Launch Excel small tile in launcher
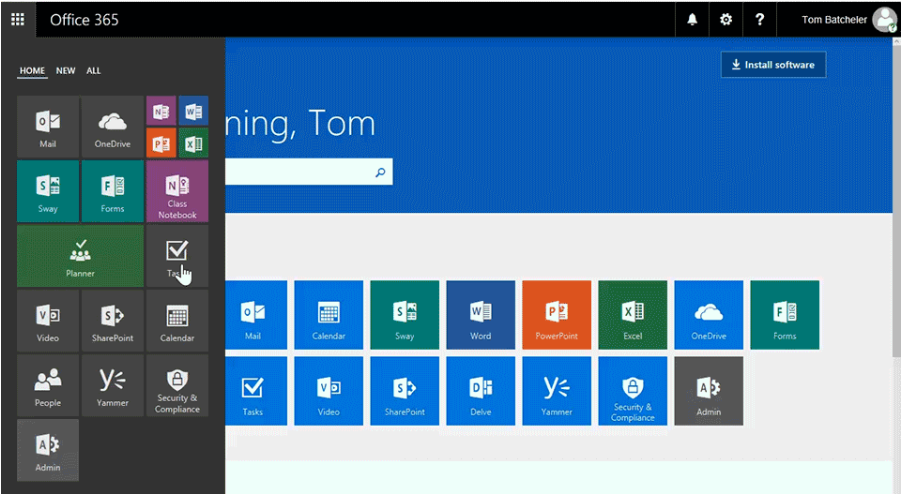This screenshot has width=903, height=495. click(194, 143)
